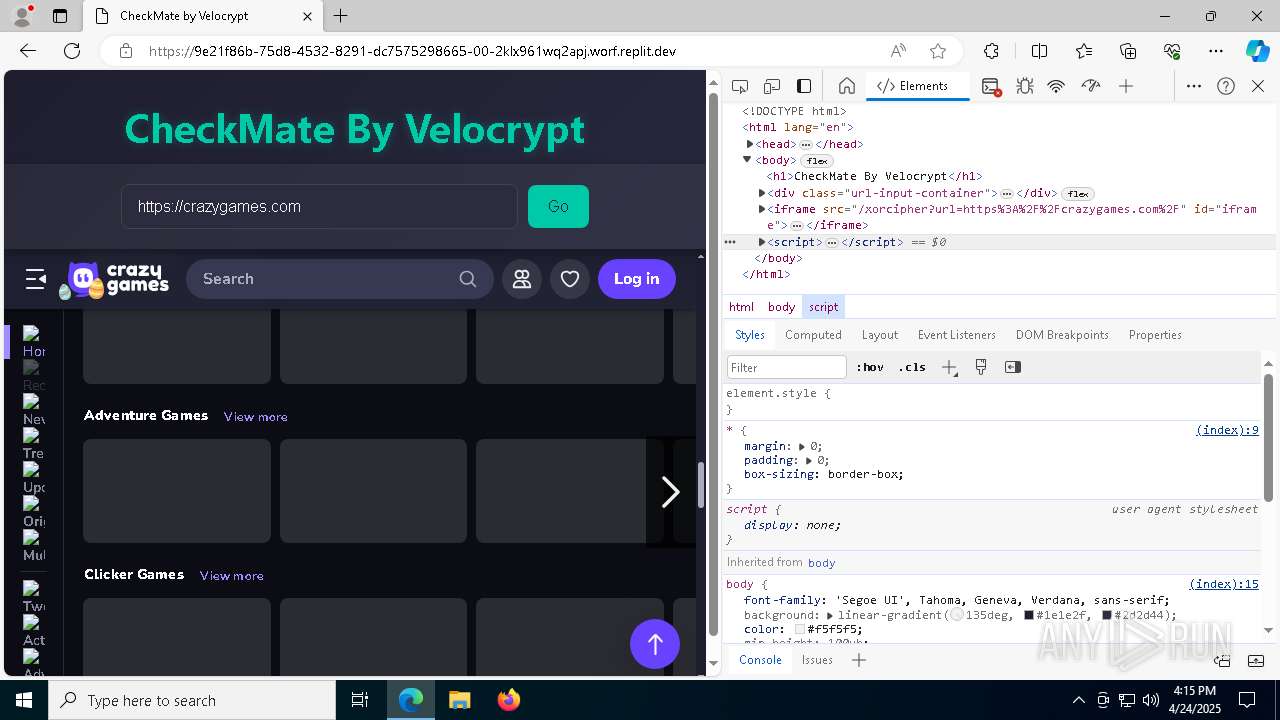Expand the head element node

point(750,144)
